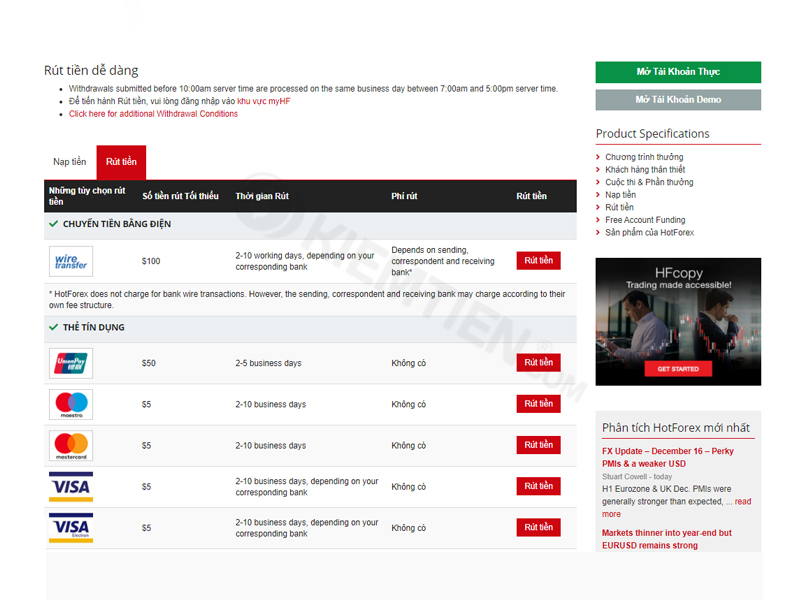Click CHUYỂN TIỀN BẰNG ĐIỆN section heading

point(117,224)
